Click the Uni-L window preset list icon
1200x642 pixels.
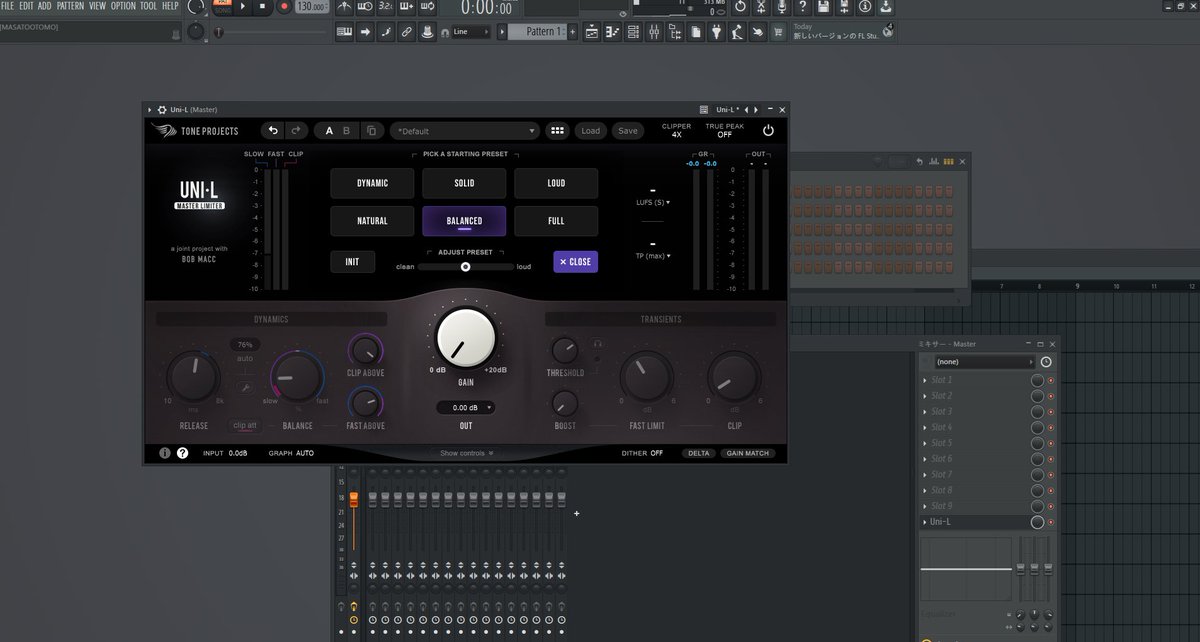pos(704,109)
